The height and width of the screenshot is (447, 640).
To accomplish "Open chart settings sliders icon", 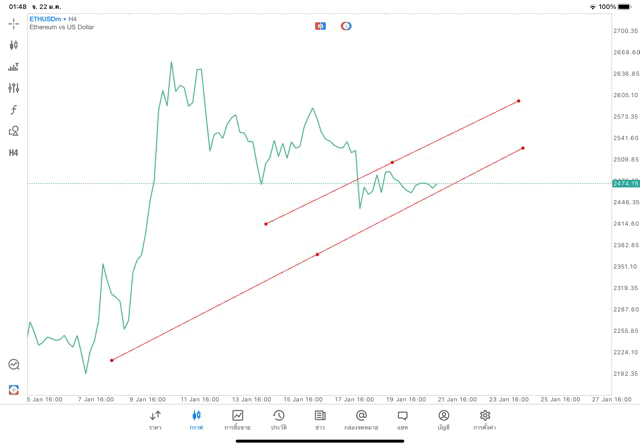I will (x=14, y=88).
